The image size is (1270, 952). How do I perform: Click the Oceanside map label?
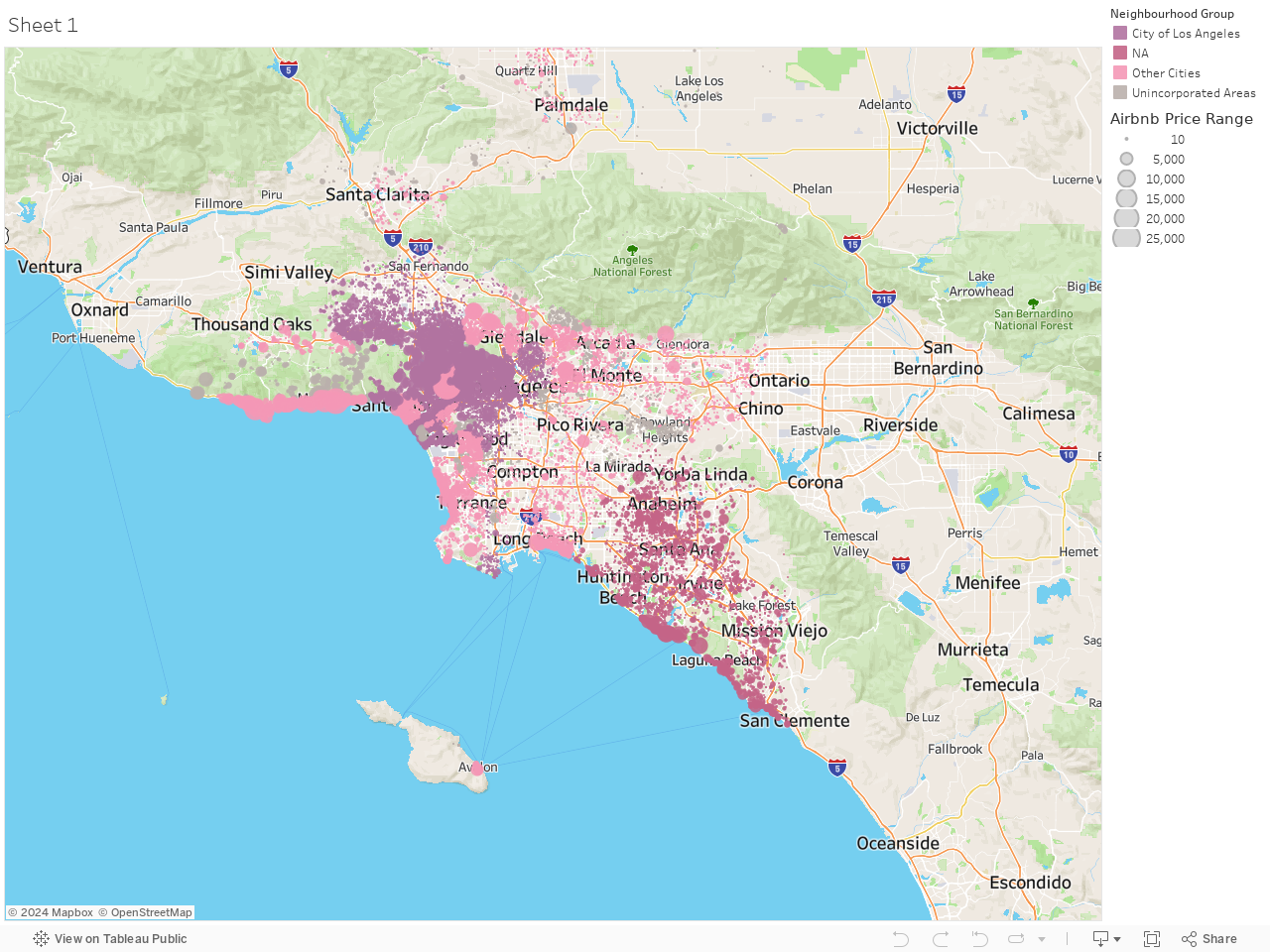[898, 843]
